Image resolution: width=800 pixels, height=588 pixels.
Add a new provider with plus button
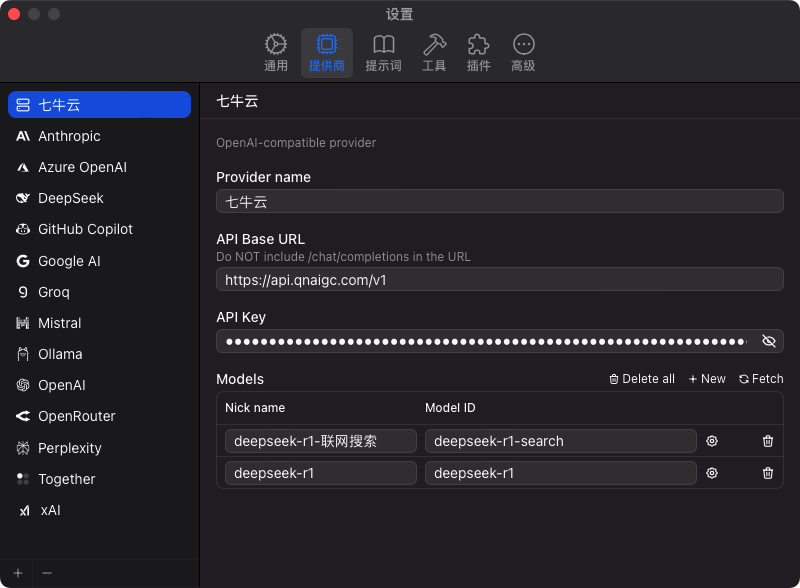coord(18,573)
